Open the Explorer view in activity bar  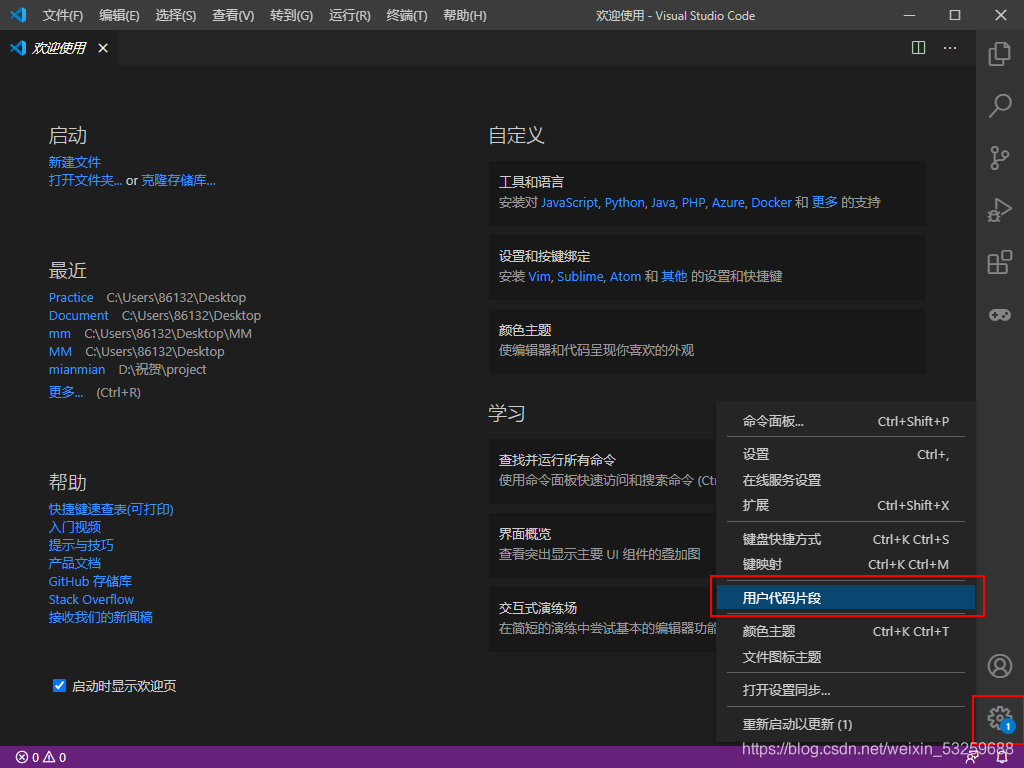pyautogui.click(x=999, y=54)
